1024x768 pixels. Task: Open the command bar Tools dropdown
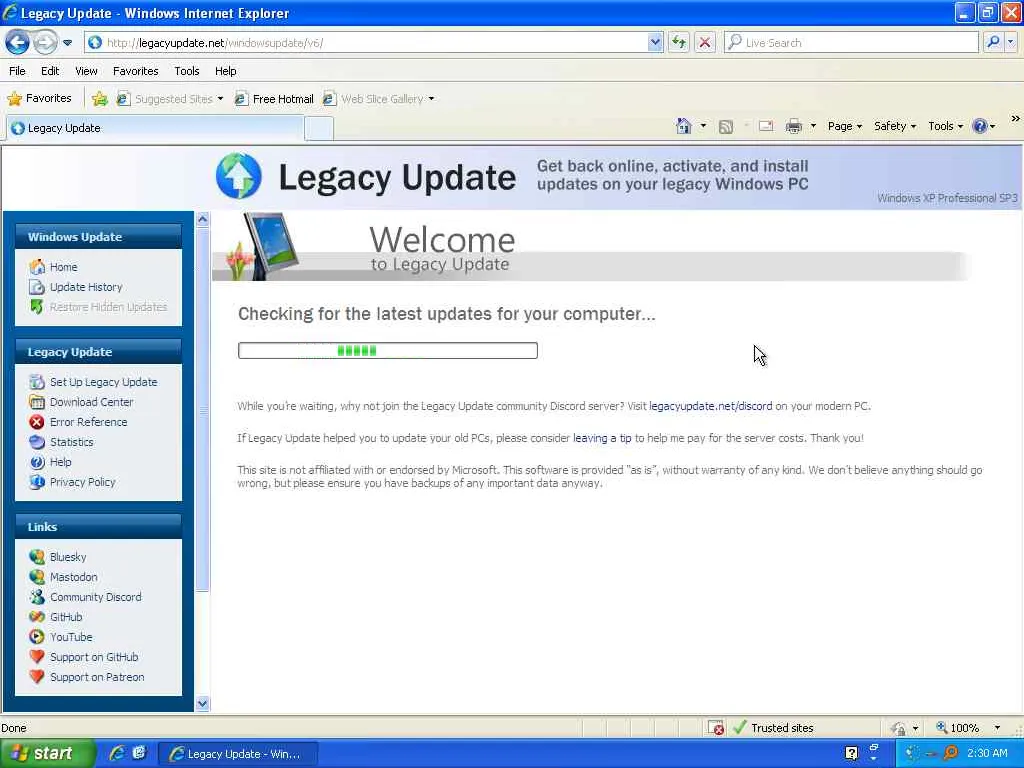coord(946,126)
